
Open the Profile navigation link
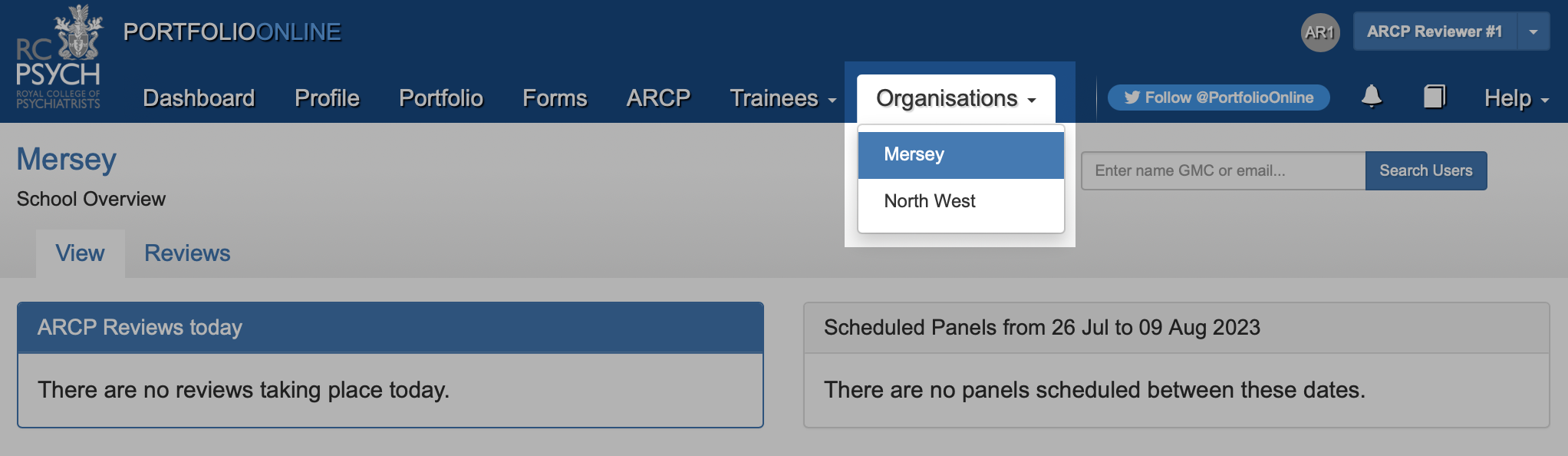pyautogui.click(x=327, y=98)
